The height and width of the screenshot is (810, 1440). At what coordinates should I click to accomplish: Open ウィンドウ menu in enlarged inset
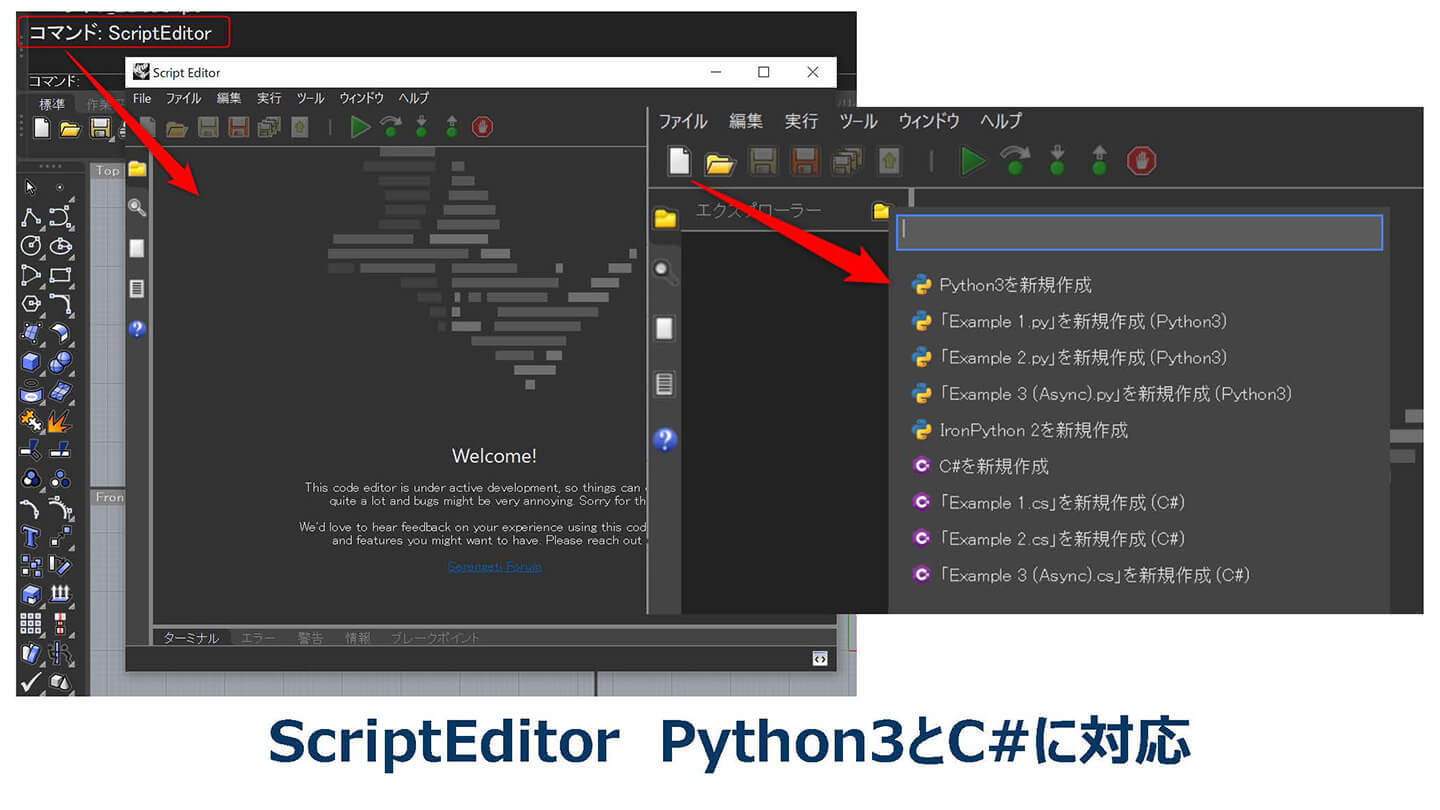(929, 121)
